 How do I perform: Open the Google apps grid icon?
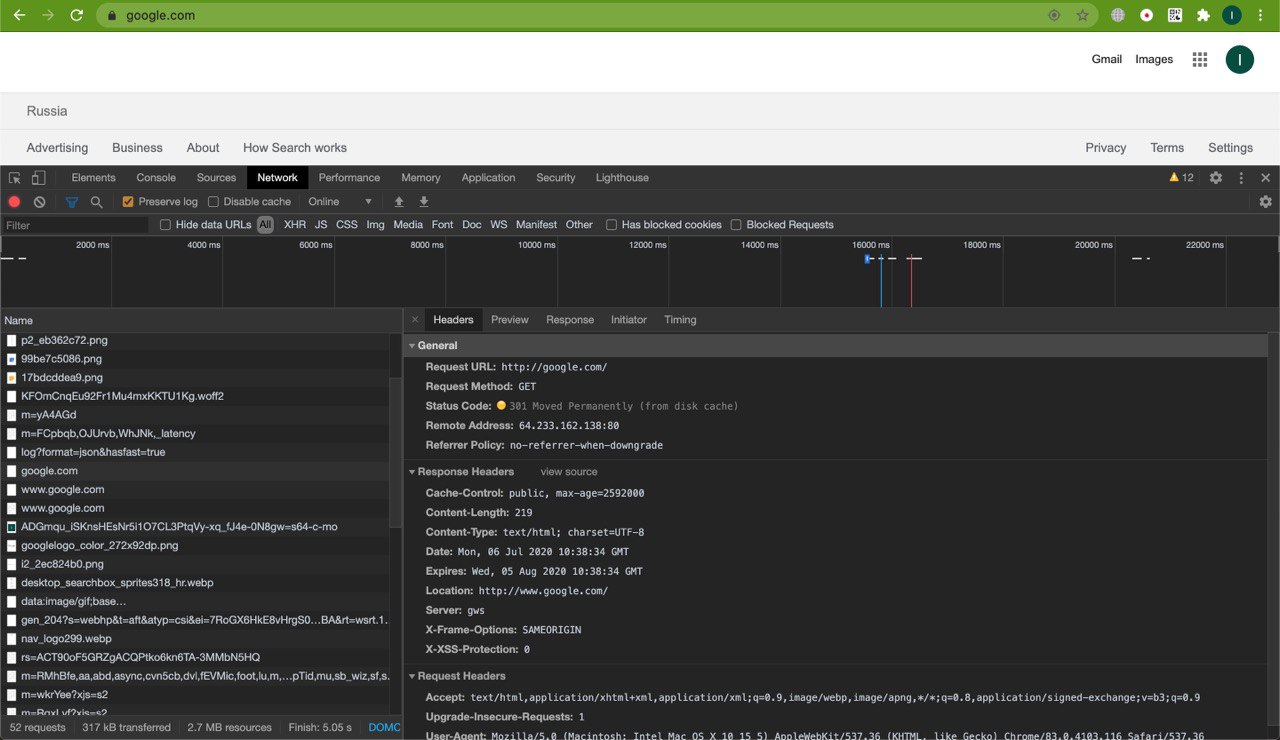point(1200,59)
